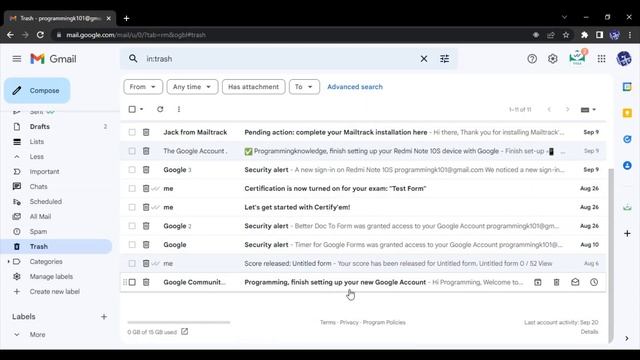This screenshot has height=360, width=640.
Task: Delete the Google Community email via hover trash icon
Action: (x=556, y=282)
